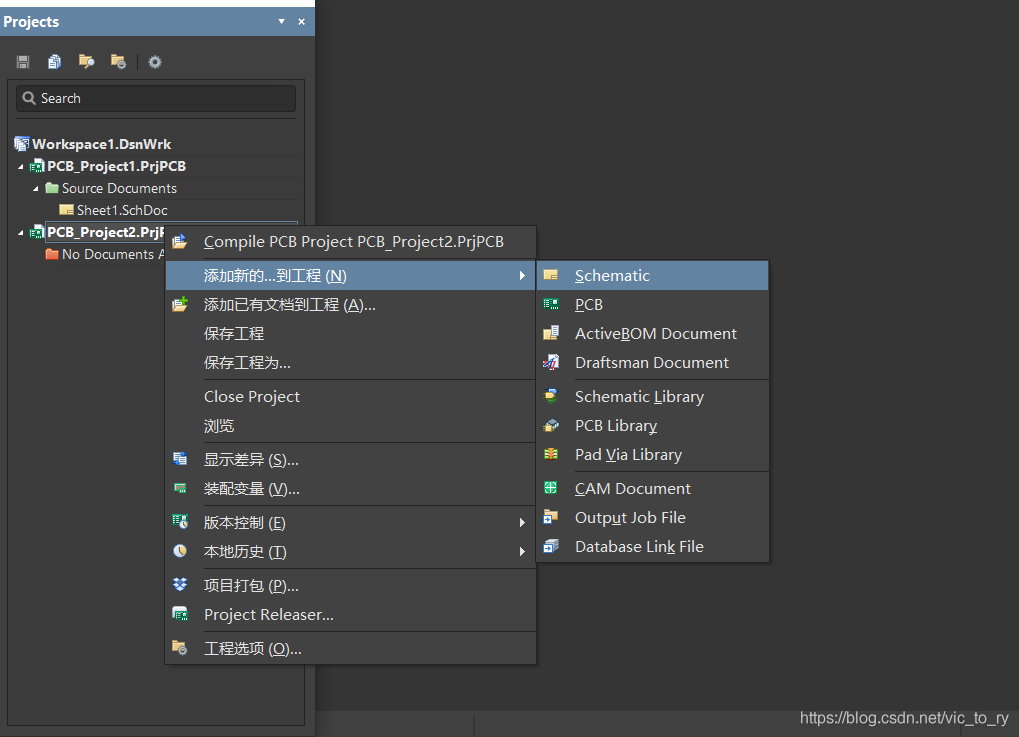This screenshot has width=1019, height=737.
Task: Add new Database Link File
Action: click(652, 547)
